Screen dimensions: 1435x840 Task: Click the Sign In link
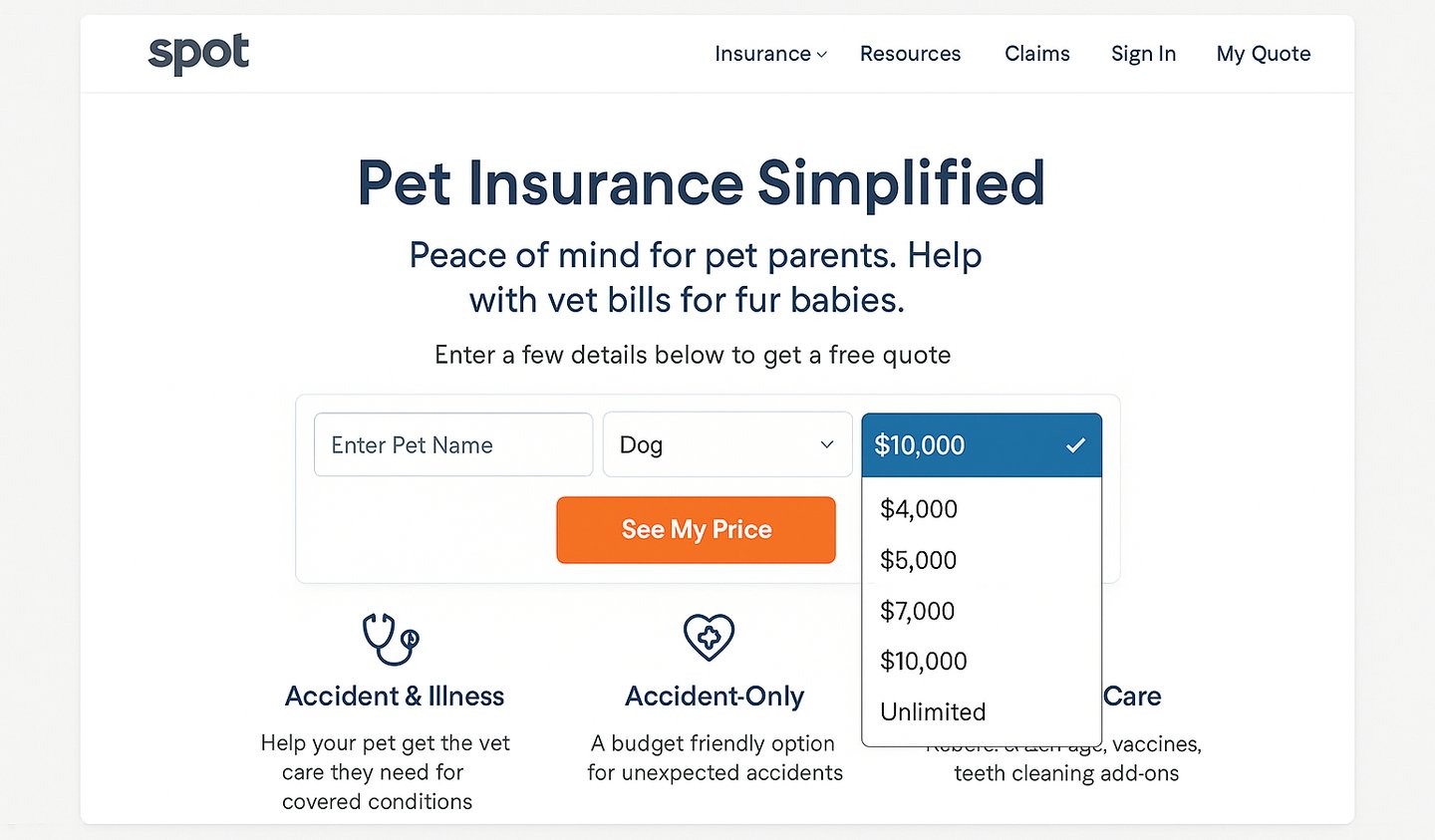(x=1143, y=54)
